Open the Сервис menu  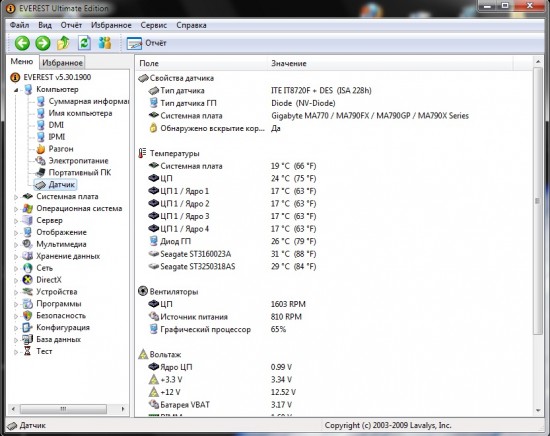point(154,25)
